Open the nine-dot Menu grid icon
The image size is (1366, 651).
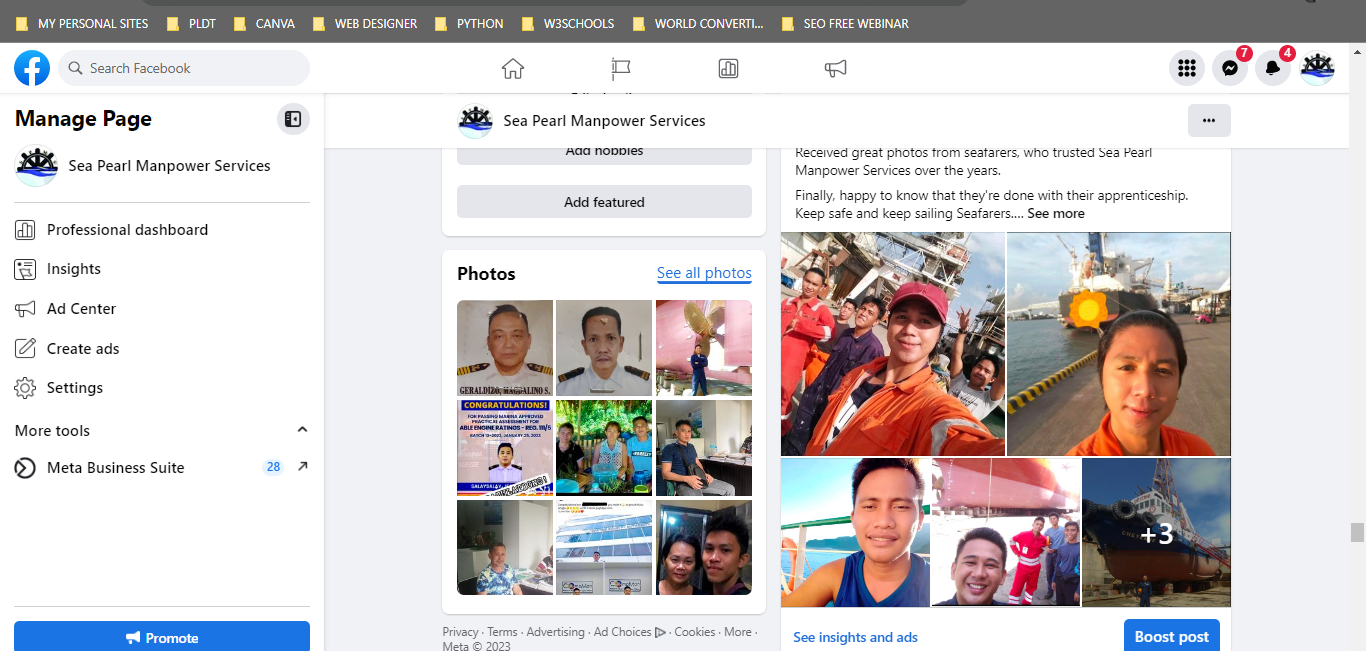coord(1187,68)
